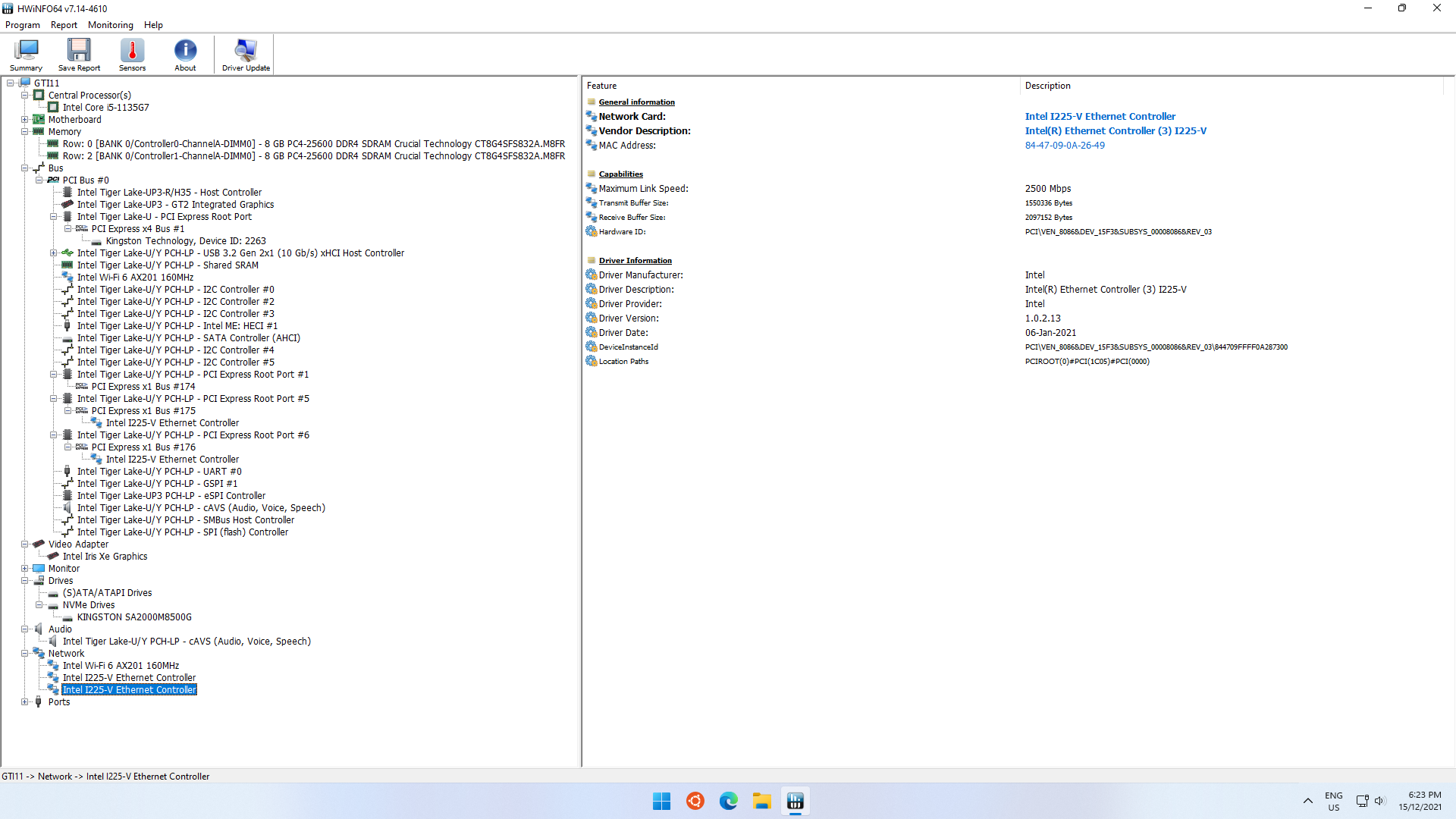This screenshot has height=819, width=1456.
Task: Click the Intel I225-V Ethernet Controller value
Action: pos(1100,117)
